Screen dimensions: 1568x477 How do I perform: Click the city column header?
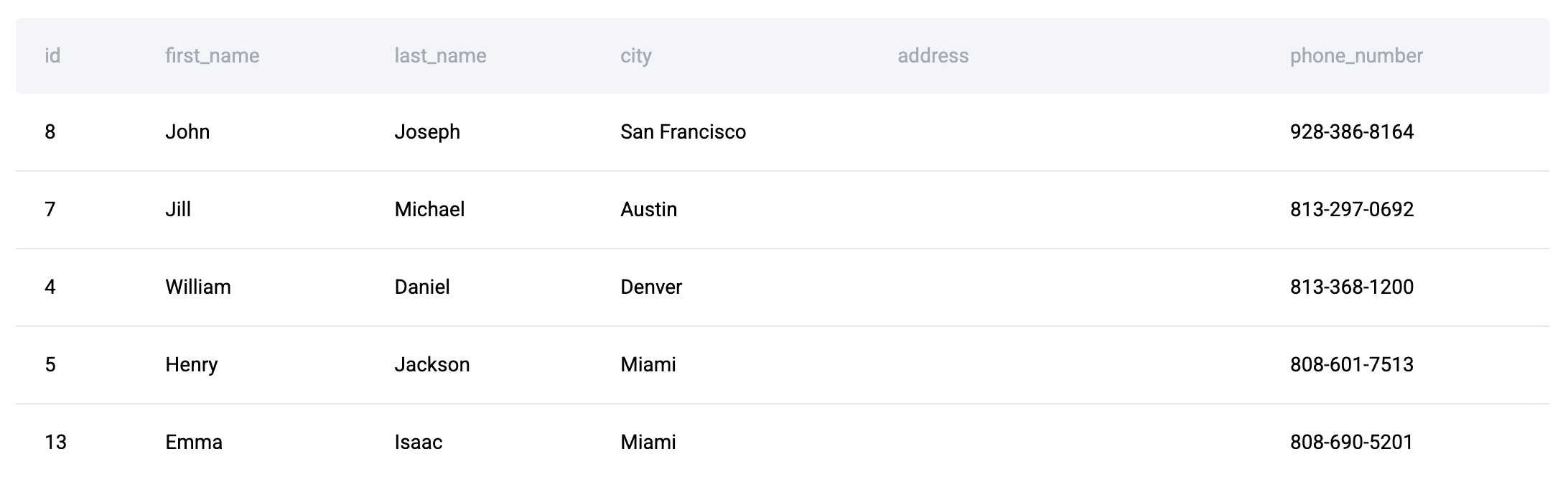click(636, 56)
